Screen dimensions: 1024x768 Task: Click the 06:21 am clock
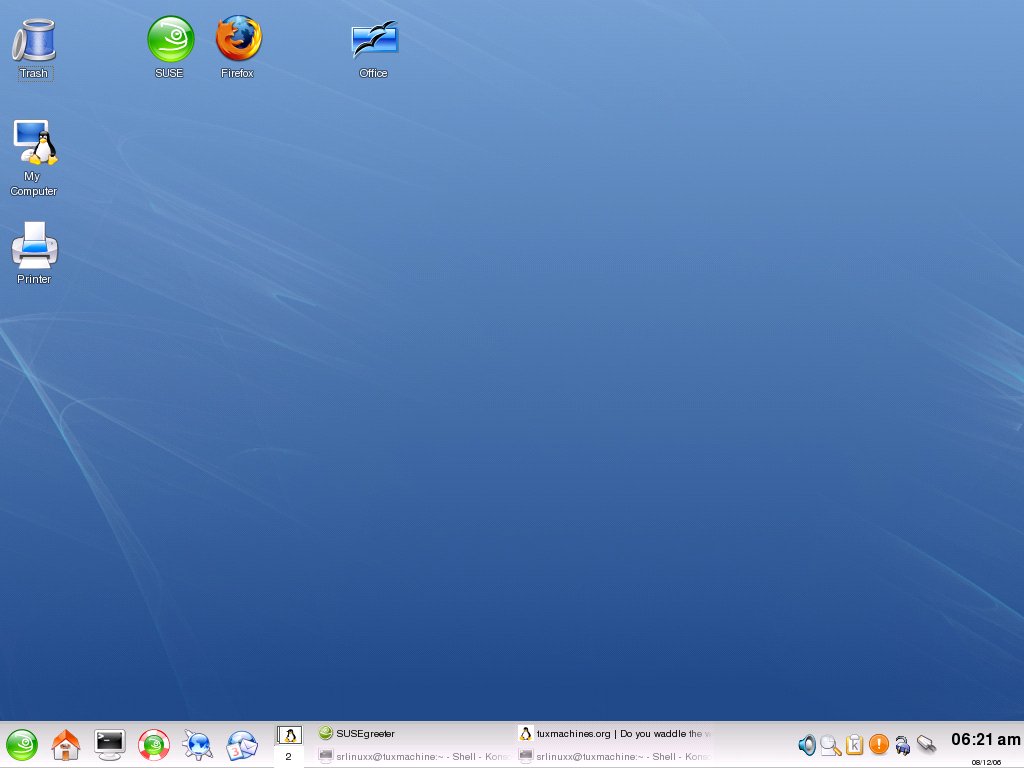(985, 739)
